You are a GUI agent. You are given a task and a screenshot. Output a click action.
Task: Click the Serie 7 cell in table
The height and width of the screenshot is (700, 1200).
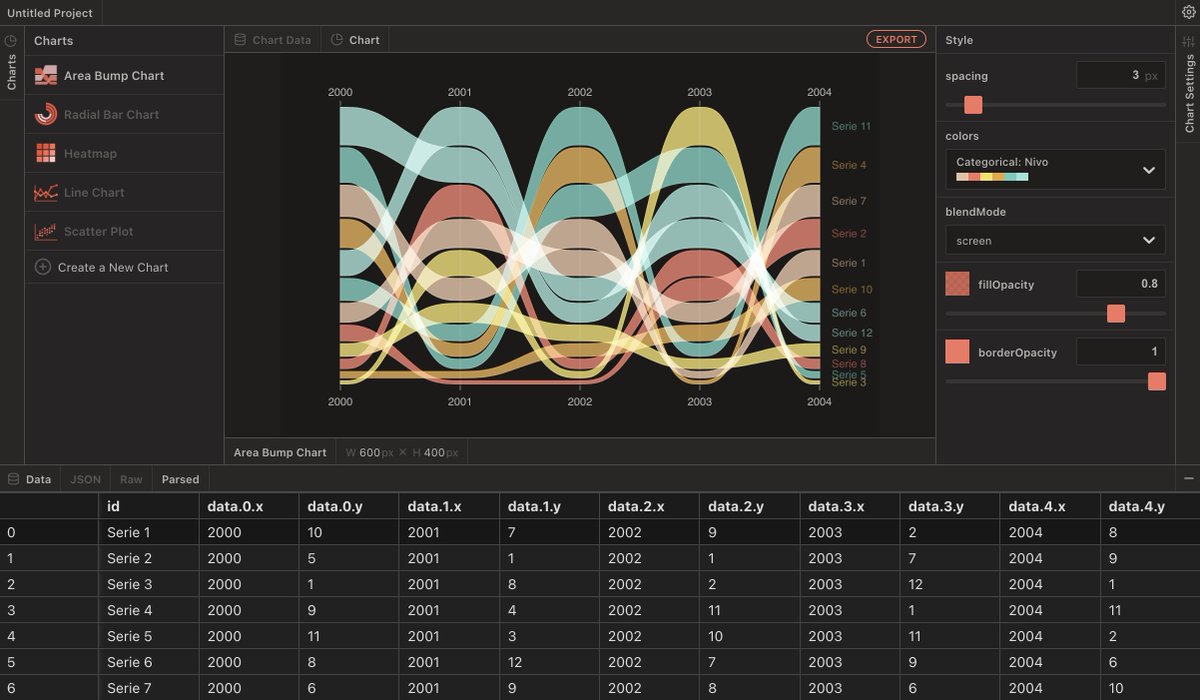coord(149,688)
